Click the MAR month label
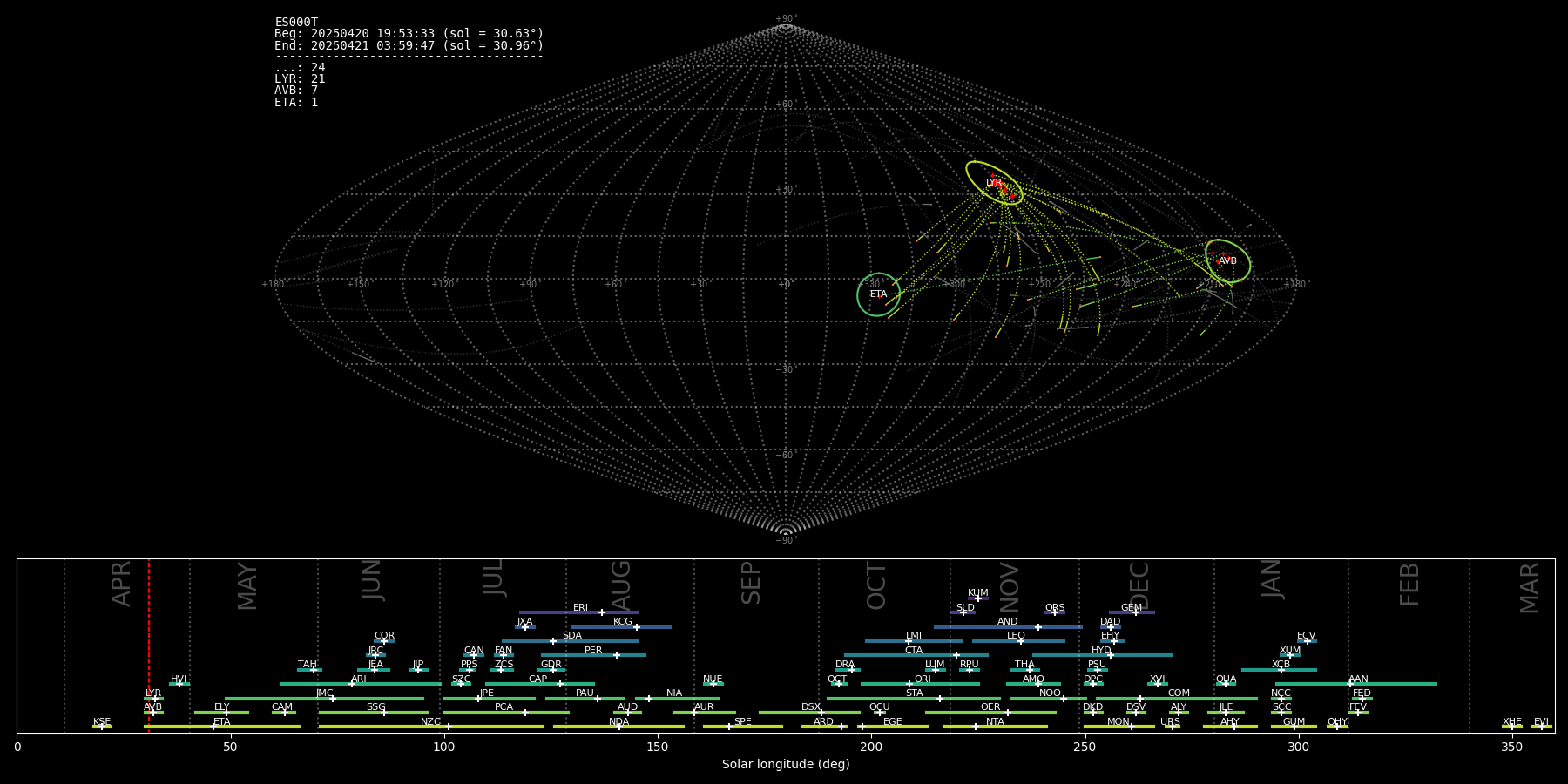 point(1530,588)
